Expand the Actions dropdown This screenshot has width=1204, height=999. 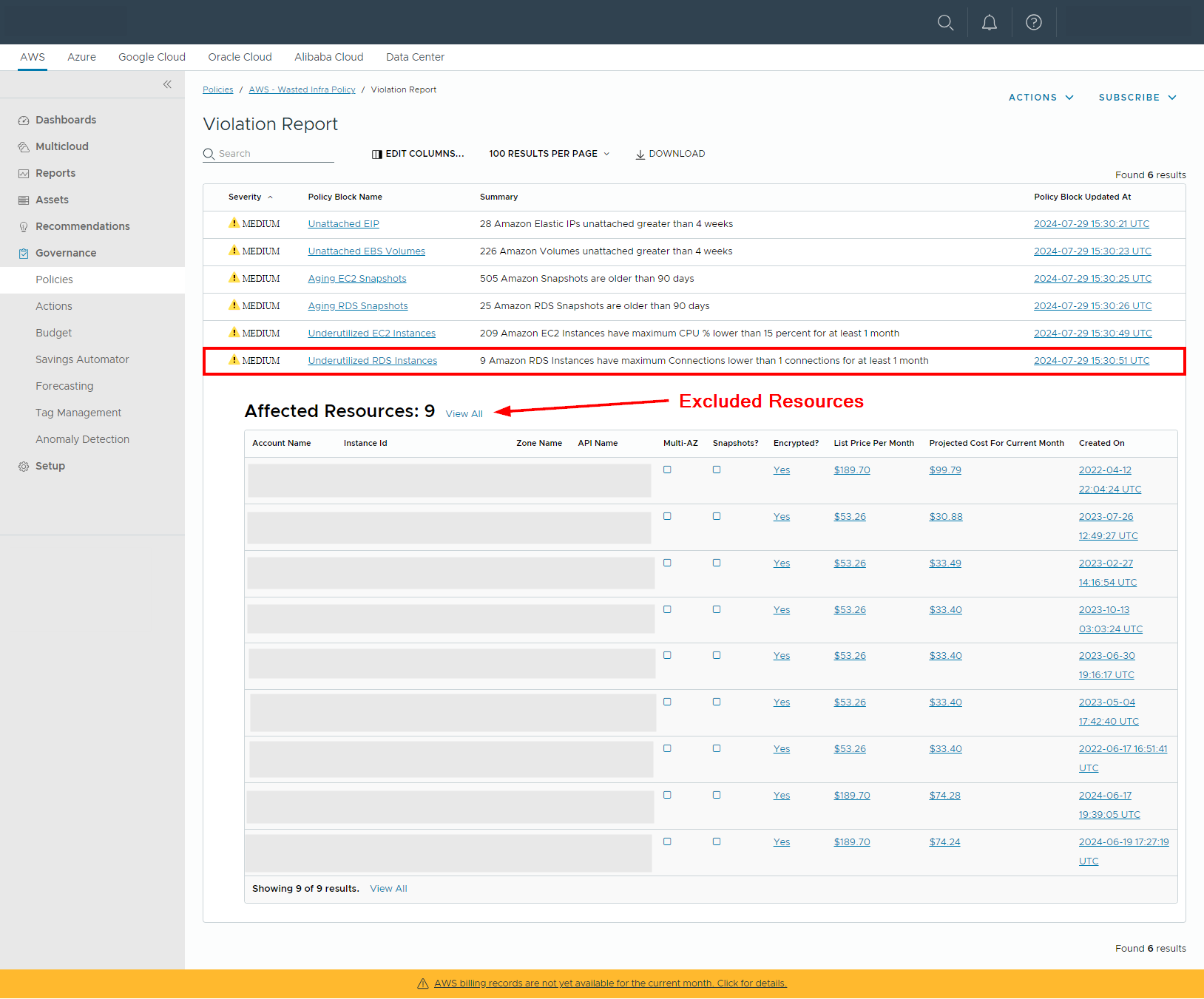(x=1041, y=98)
